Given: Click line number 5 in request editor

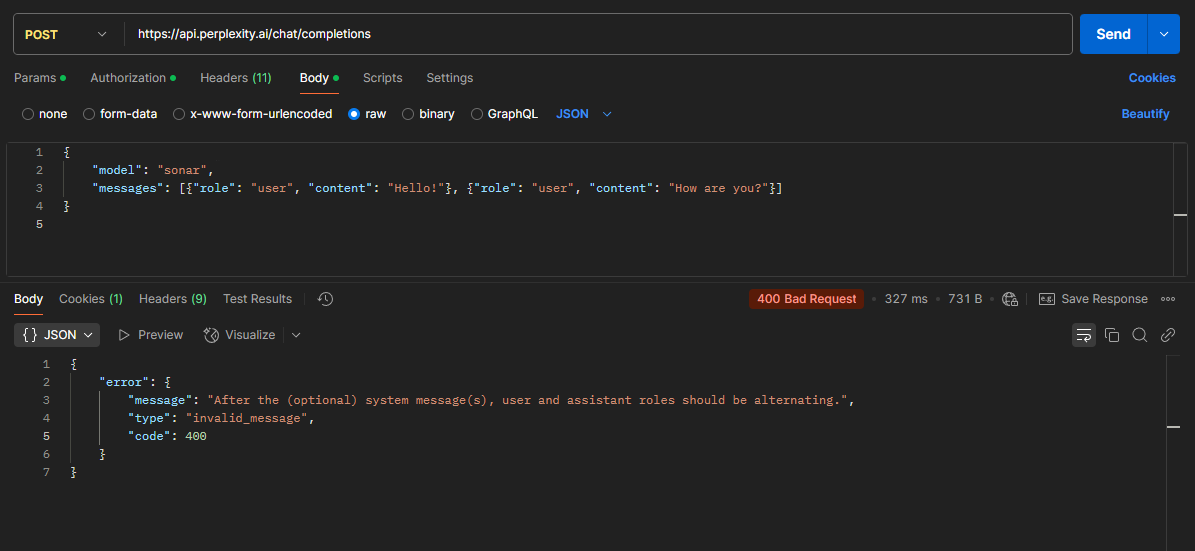Looking at the screenshot, I should [39, 224].
